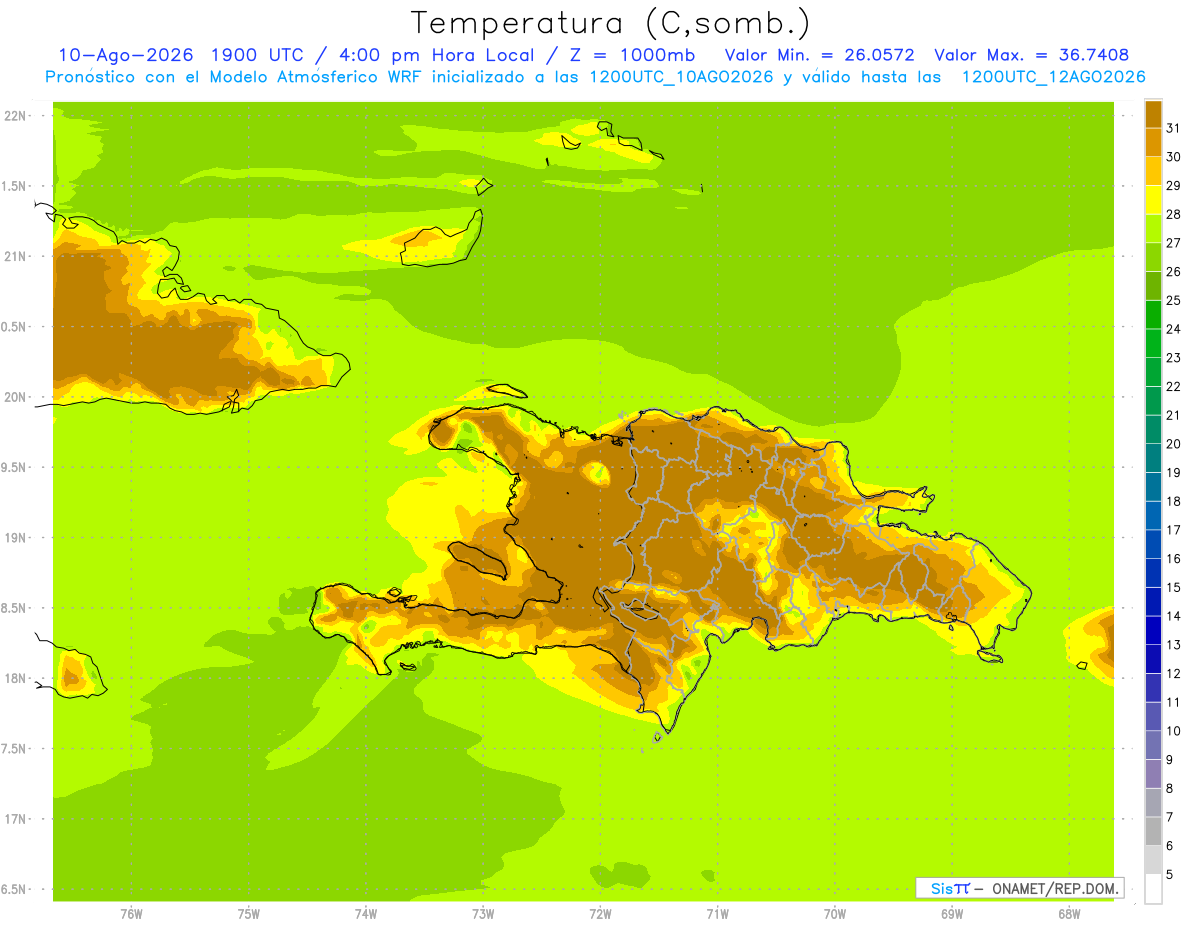Image resolution: width=1200 pixels, height=927 pixels.
Task: Click the longitude label "75W"
Action: pyautogui.click(x=248, y=914)
